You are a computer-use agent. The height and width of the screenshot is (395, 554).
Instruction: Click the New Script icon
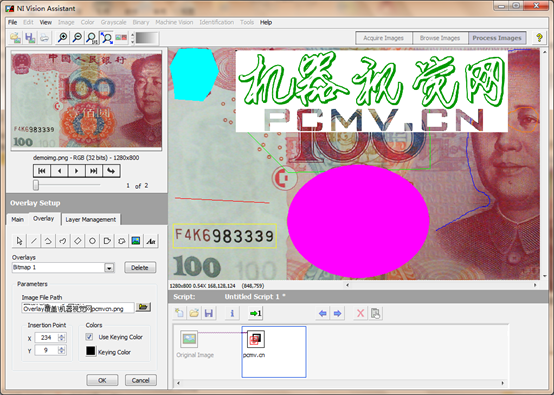179,313
